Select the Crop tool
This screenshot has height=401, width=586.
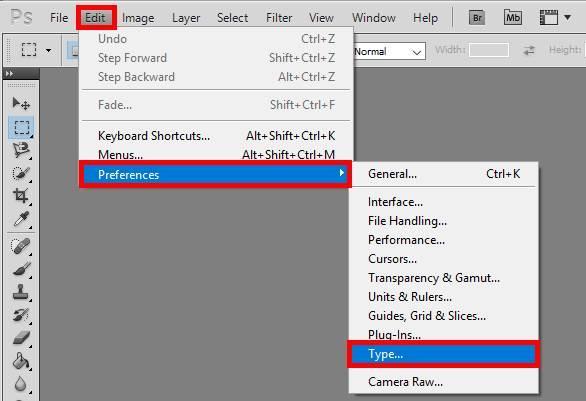click(21, 196)
